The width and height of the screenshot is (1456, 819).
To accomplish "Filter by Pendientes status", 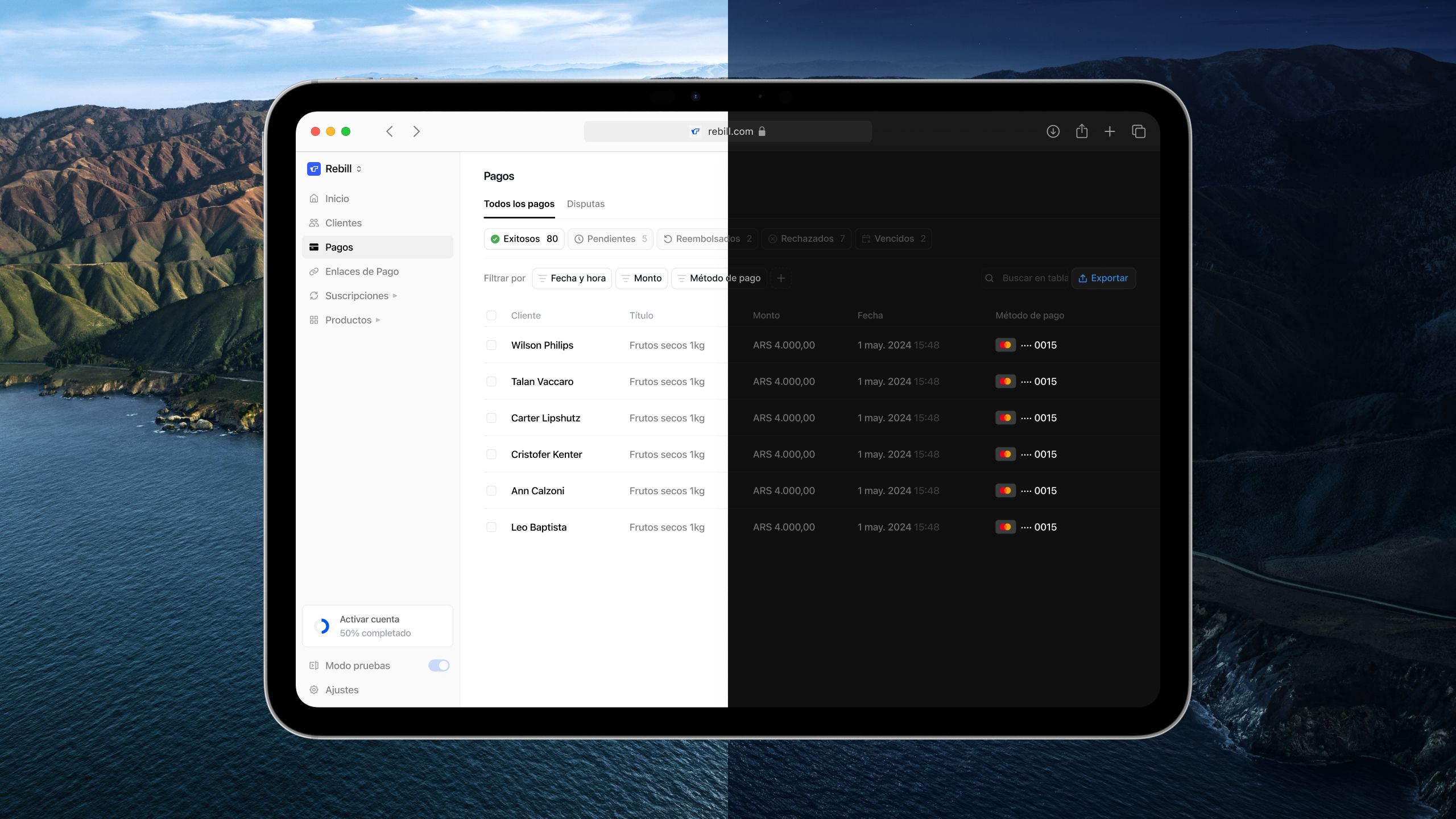I will pos(610,239).
